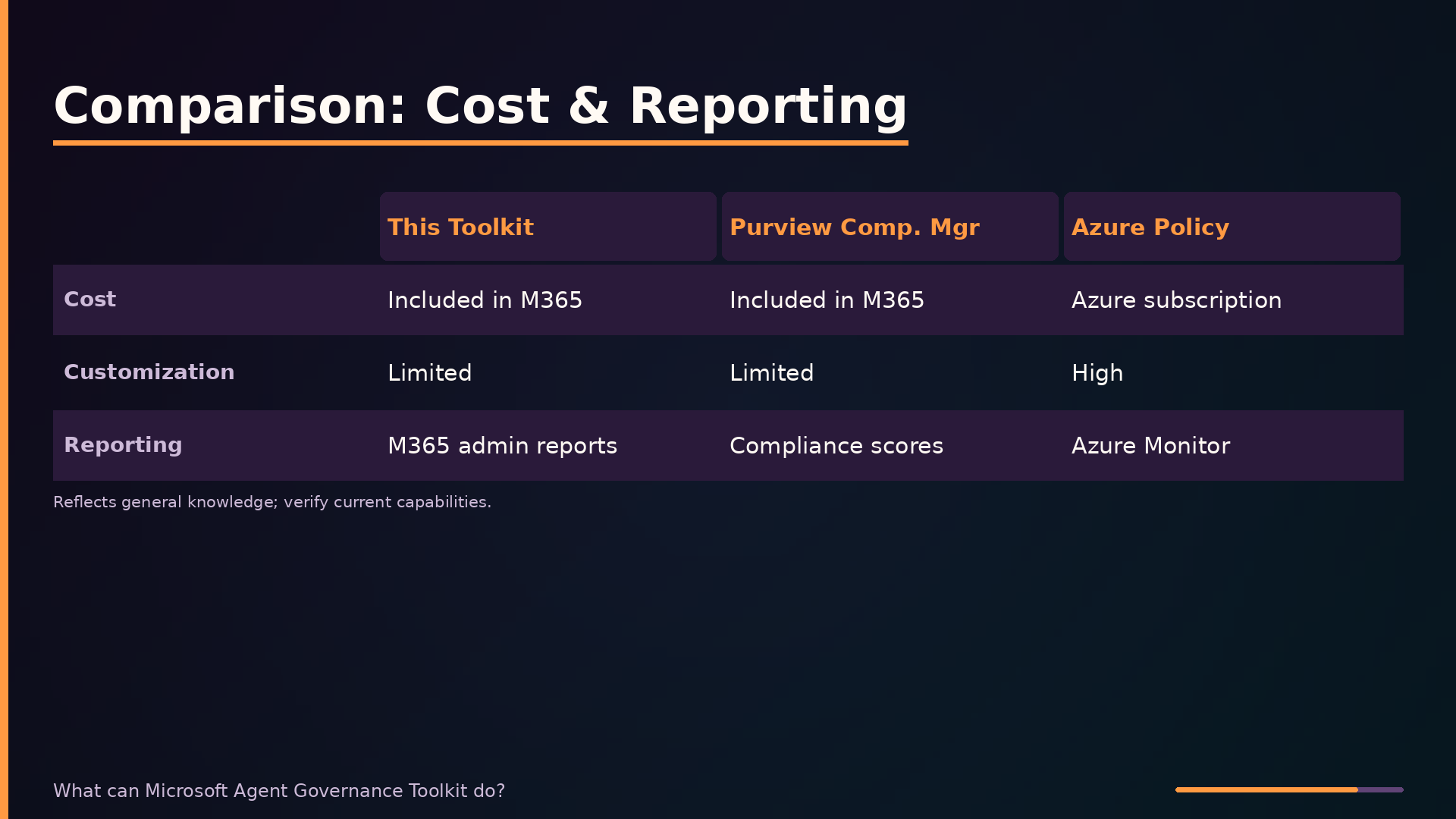Viewport: 1456px width, 819px height.
Task: Select the 'This Toolkit' column header
Action: pyautogui.click(x=548, y=227)
